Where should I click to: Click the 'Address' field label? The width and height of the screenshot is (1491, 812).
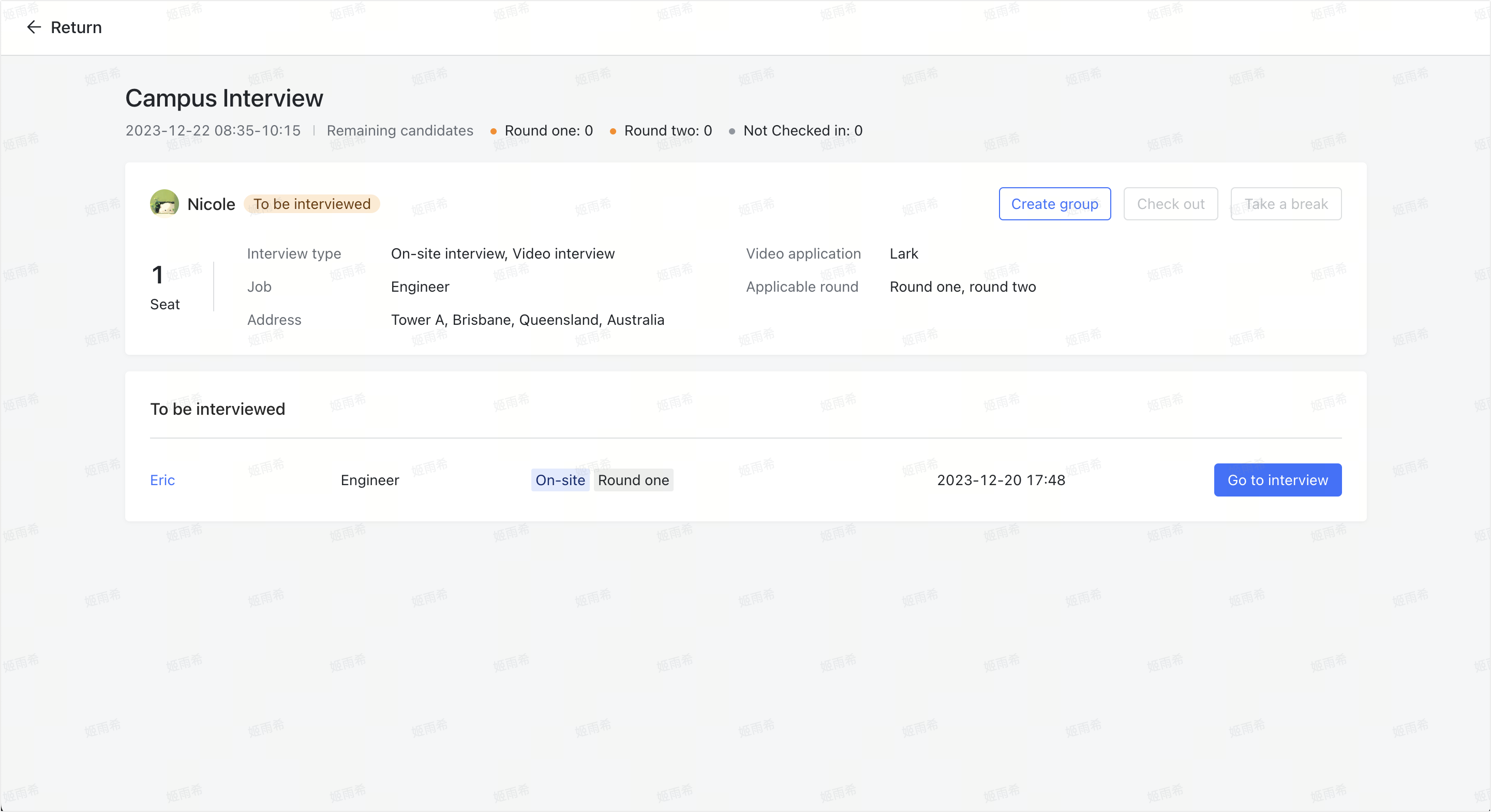(274, 320)
